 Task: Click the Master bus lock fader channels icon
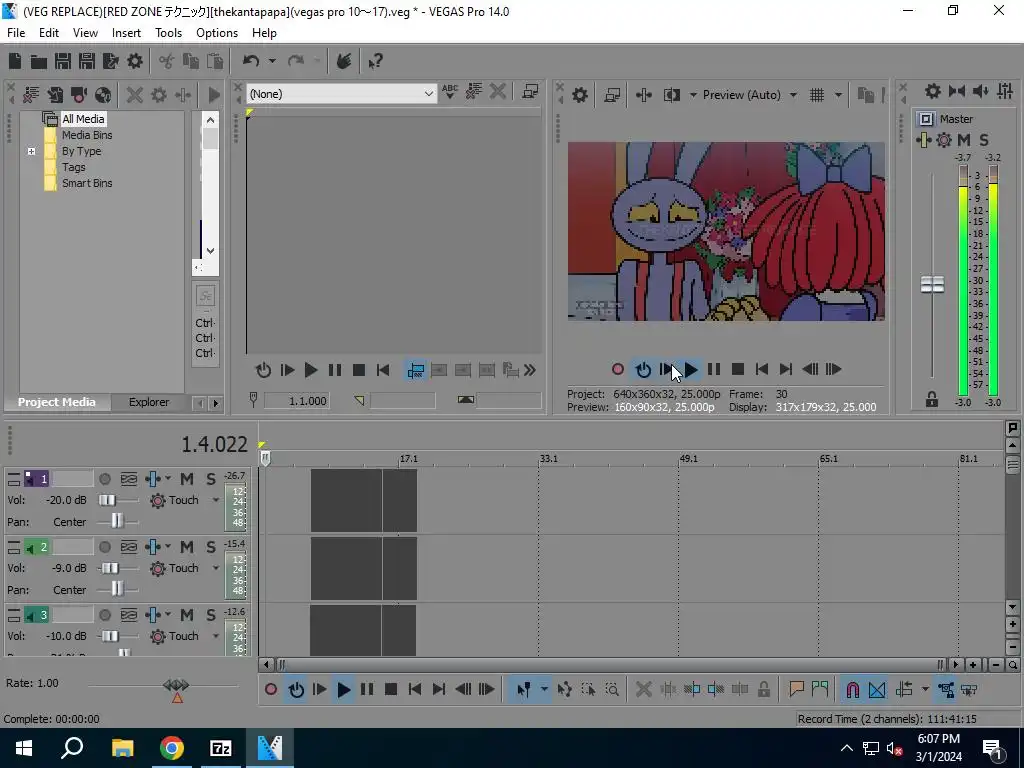(932, 400)
